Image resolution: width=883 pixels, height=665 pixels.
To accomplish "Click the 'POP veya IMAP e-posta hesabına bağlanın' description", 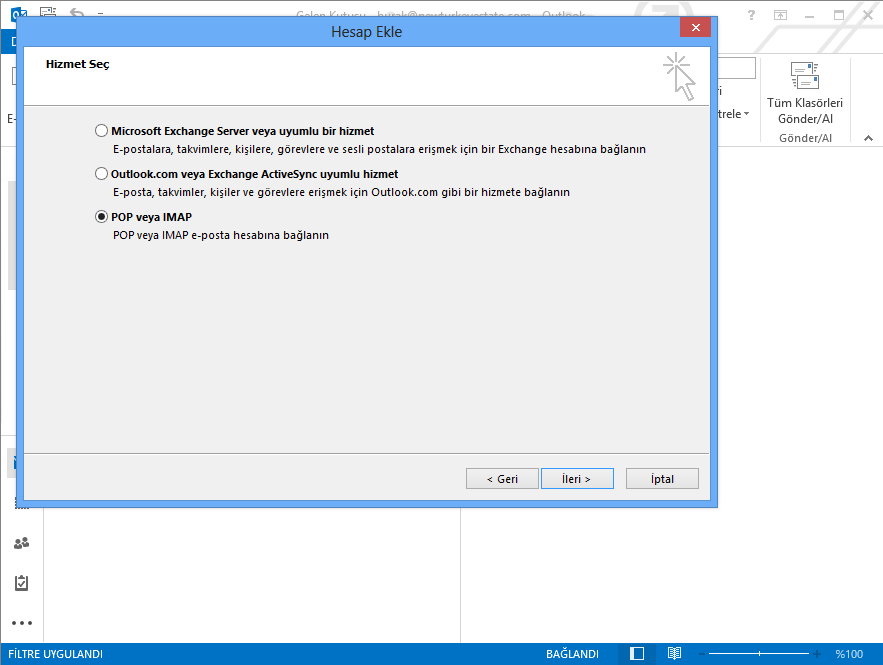I will click(x=221, y=235).
